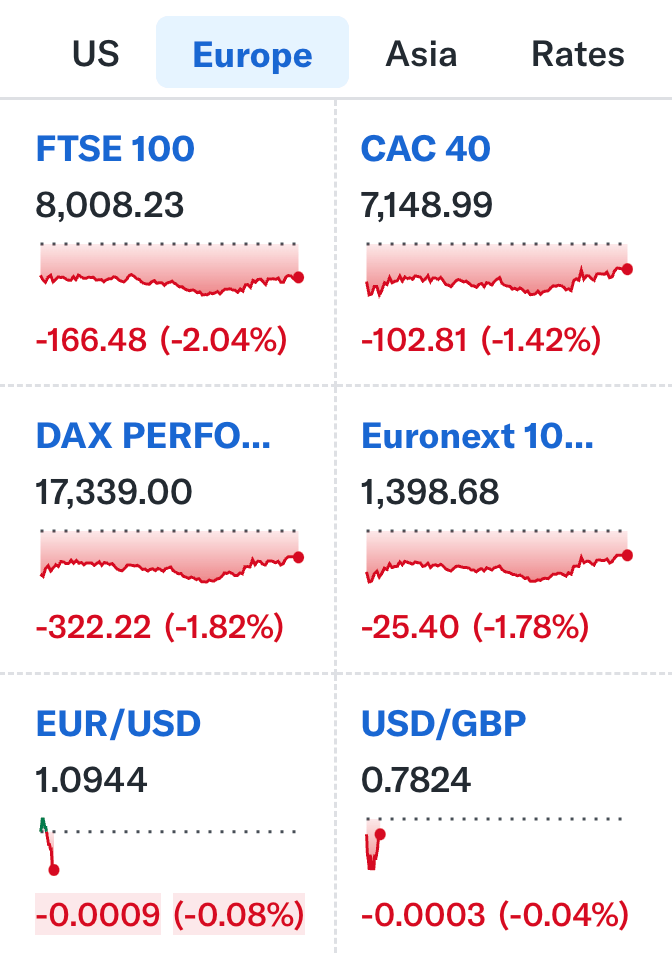Click the EUR/USD mini chart
The width and height of the screenshot is (672, 956).
(48, 845)
